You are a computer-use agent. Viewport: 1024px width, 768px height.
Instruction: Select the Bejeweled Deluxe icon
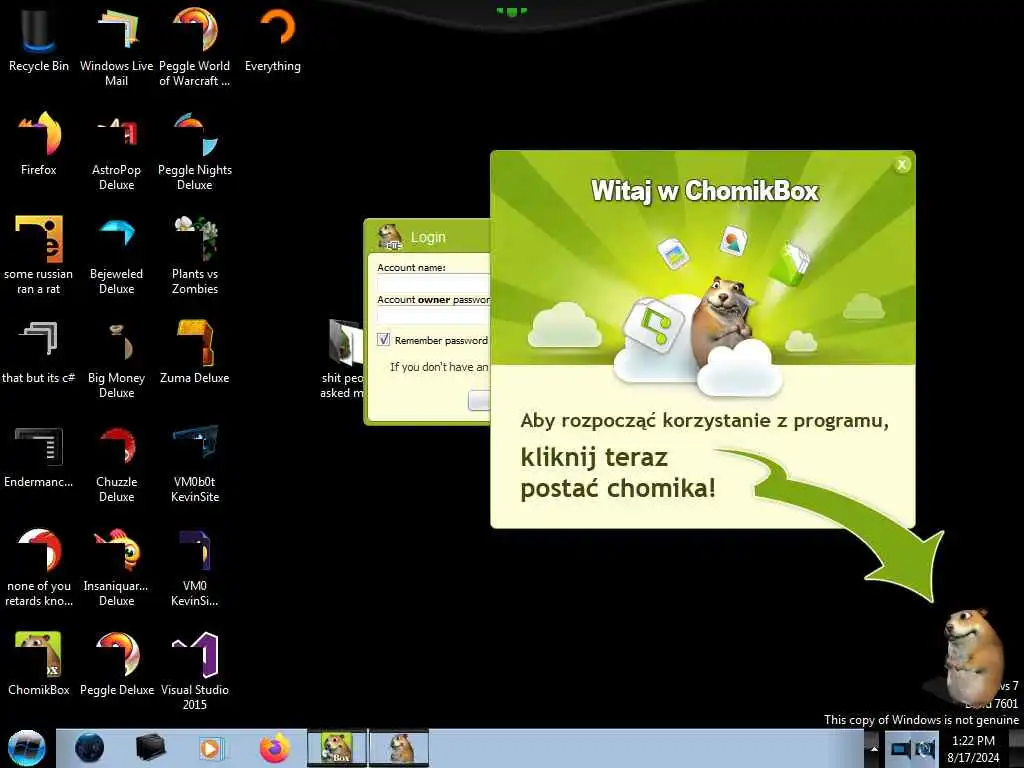(116, 255)
